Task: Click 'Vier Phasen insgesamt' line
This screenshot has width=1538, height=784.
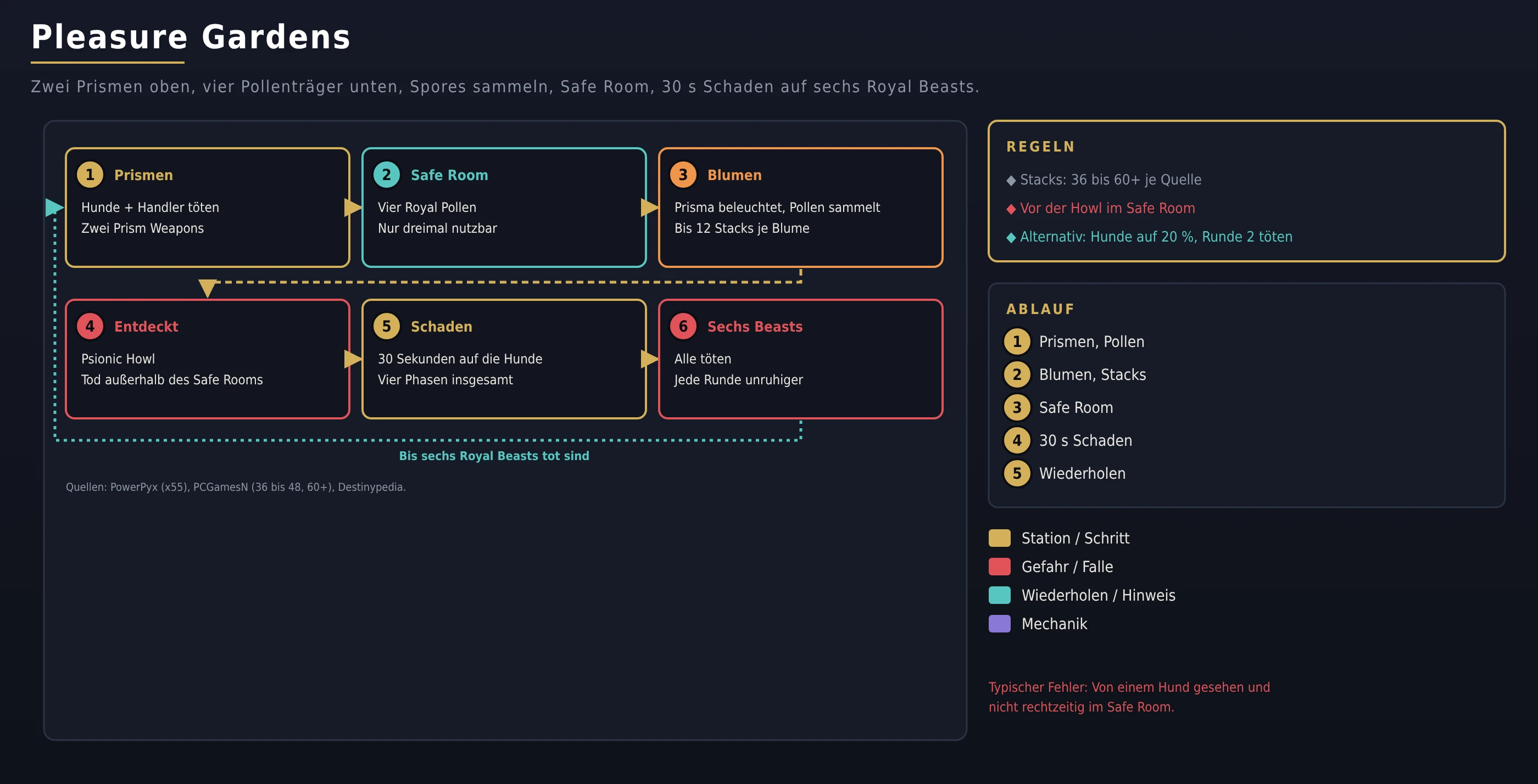Action: click(x=445, y=380)
